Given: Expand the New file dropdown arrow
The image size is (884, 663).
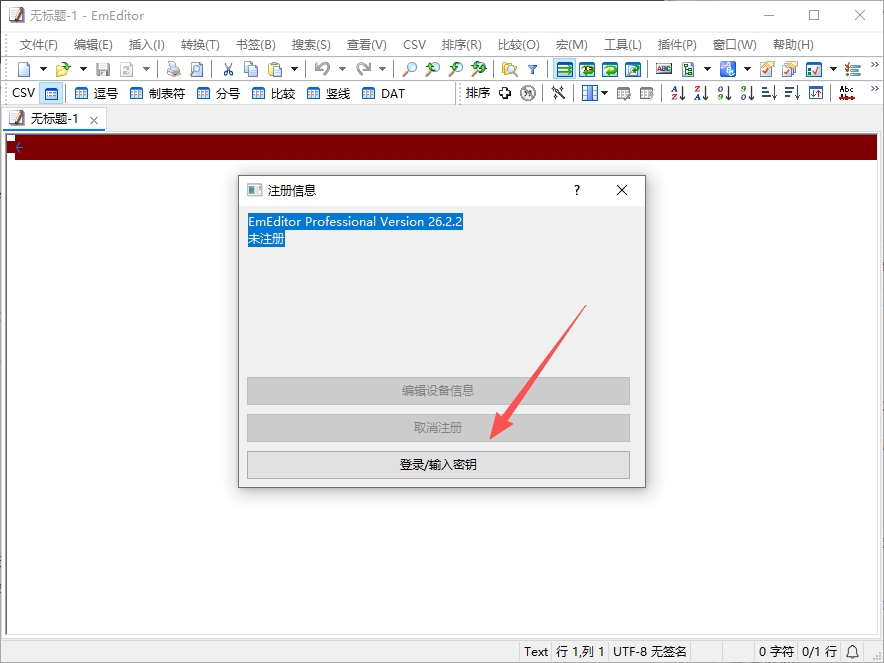Looking at the screenshot, I should pyautogui.click(x=43, y=69).
